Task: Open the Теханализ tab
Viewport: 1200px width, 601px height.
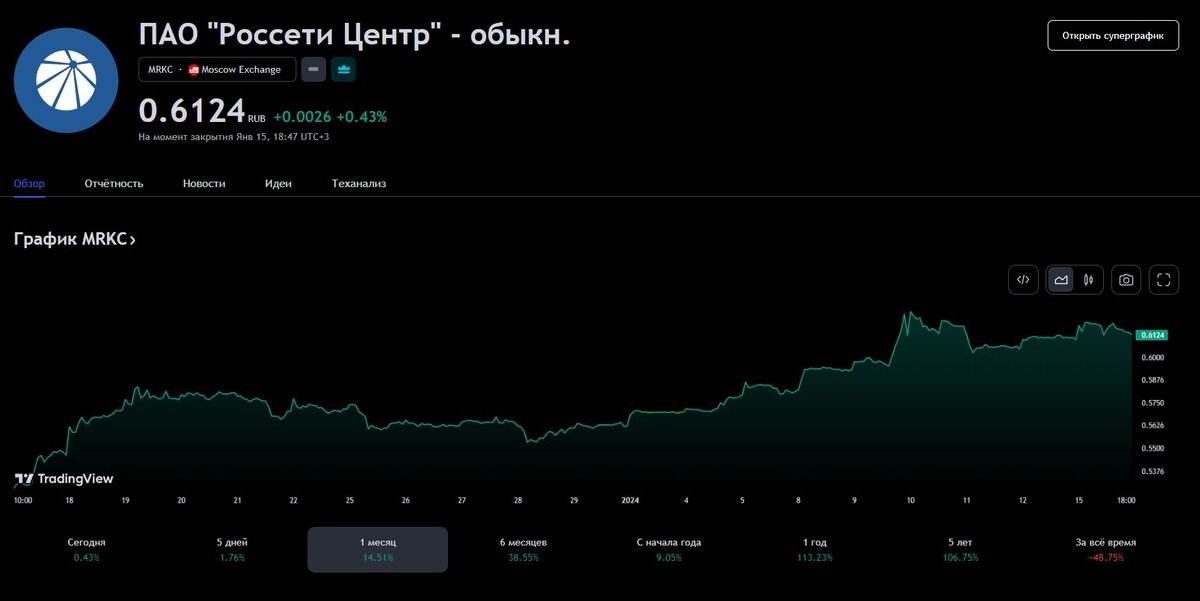Action: (359, 183)
